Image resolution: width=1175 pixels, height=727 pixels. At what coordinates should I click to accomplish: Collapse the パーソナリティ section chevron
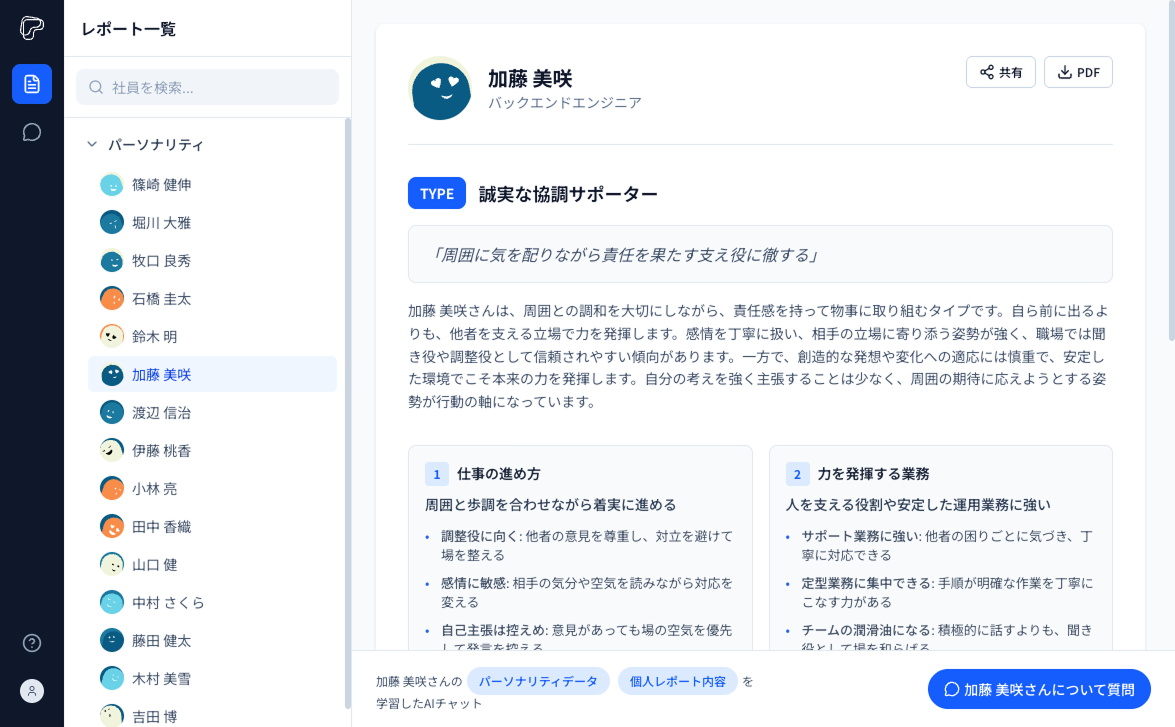[x=92, y=144]
